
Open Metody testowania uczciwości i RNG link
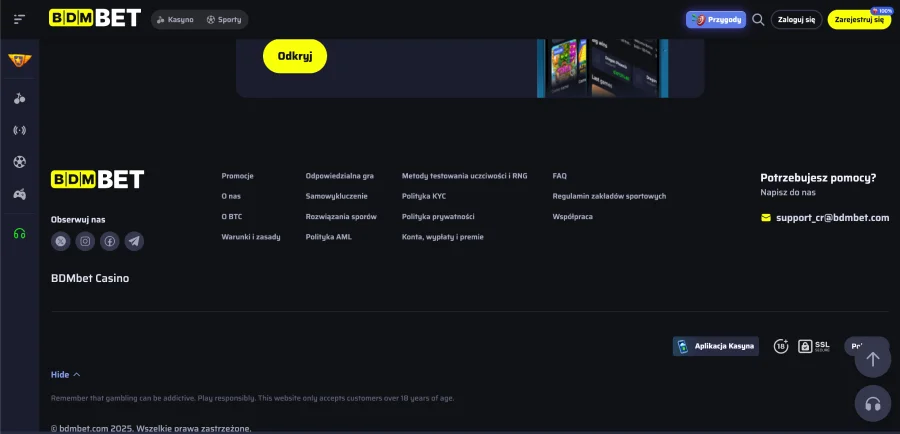point(464,176)
